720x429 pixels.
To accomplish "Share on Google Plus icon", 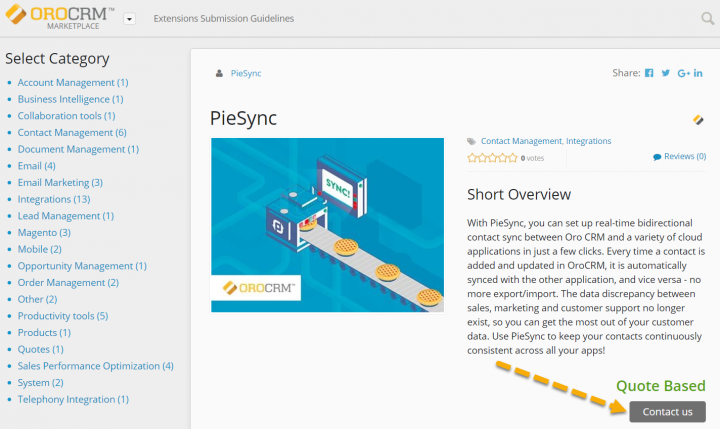I will coord(683,73).
